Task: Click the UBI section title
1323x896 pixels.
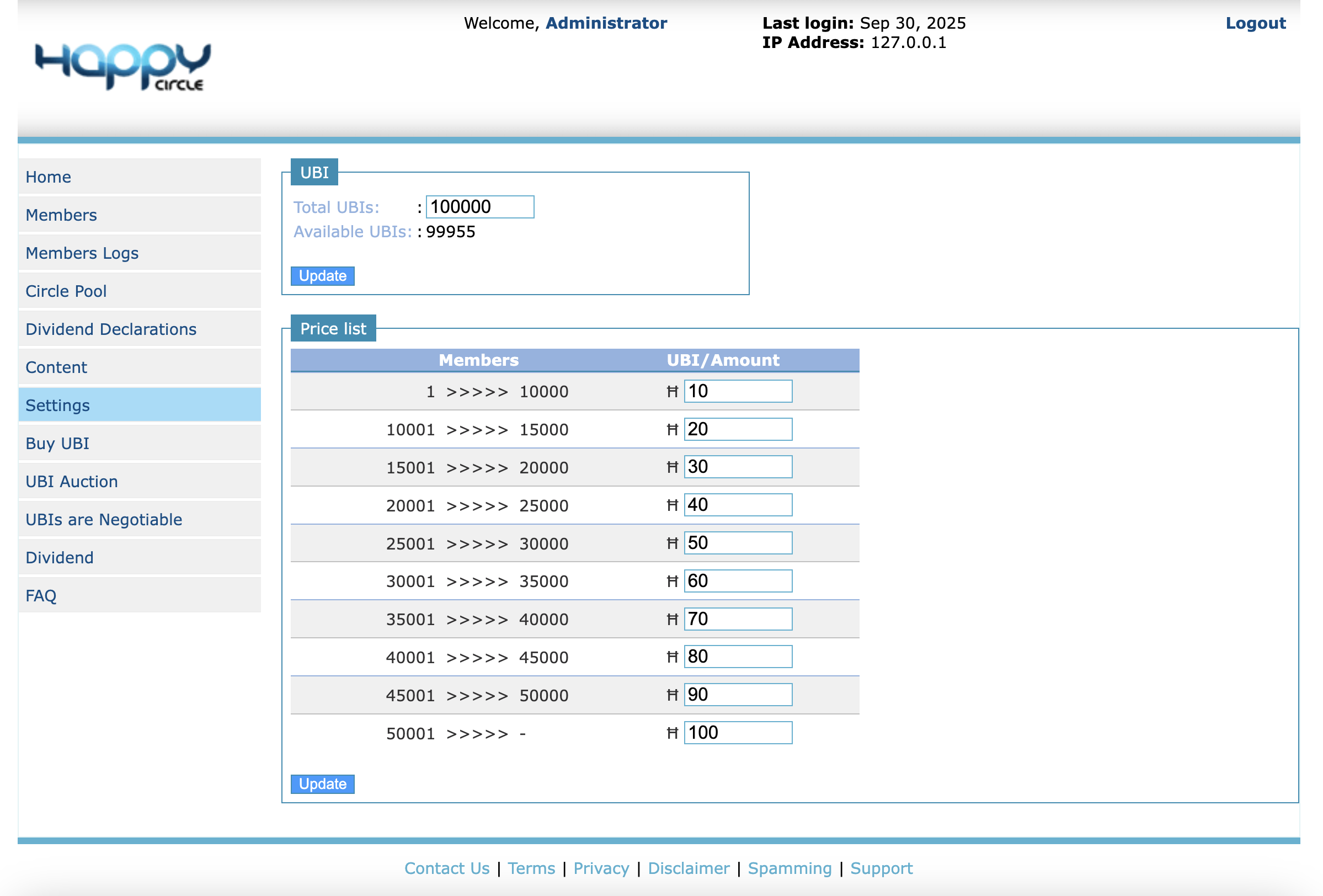Action: pyautogui.click(x=314, y=172)
